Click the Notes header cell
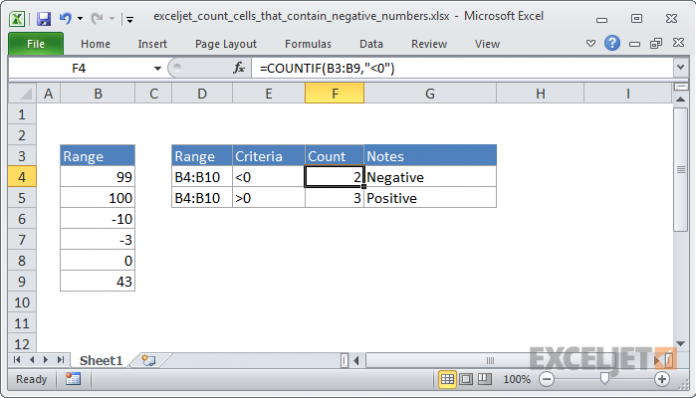Viewport: 696px width, 398px height. coord(430,156)
